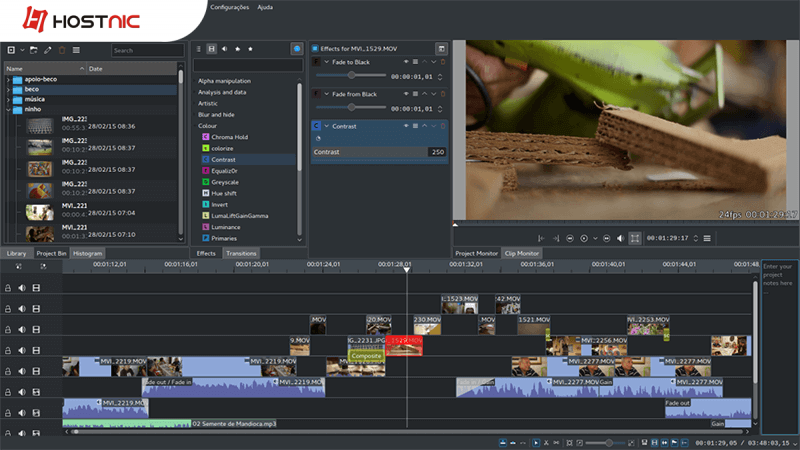800x450 pixels.
Task: Switch to the Transitions tab
Action: coord(241,253)
